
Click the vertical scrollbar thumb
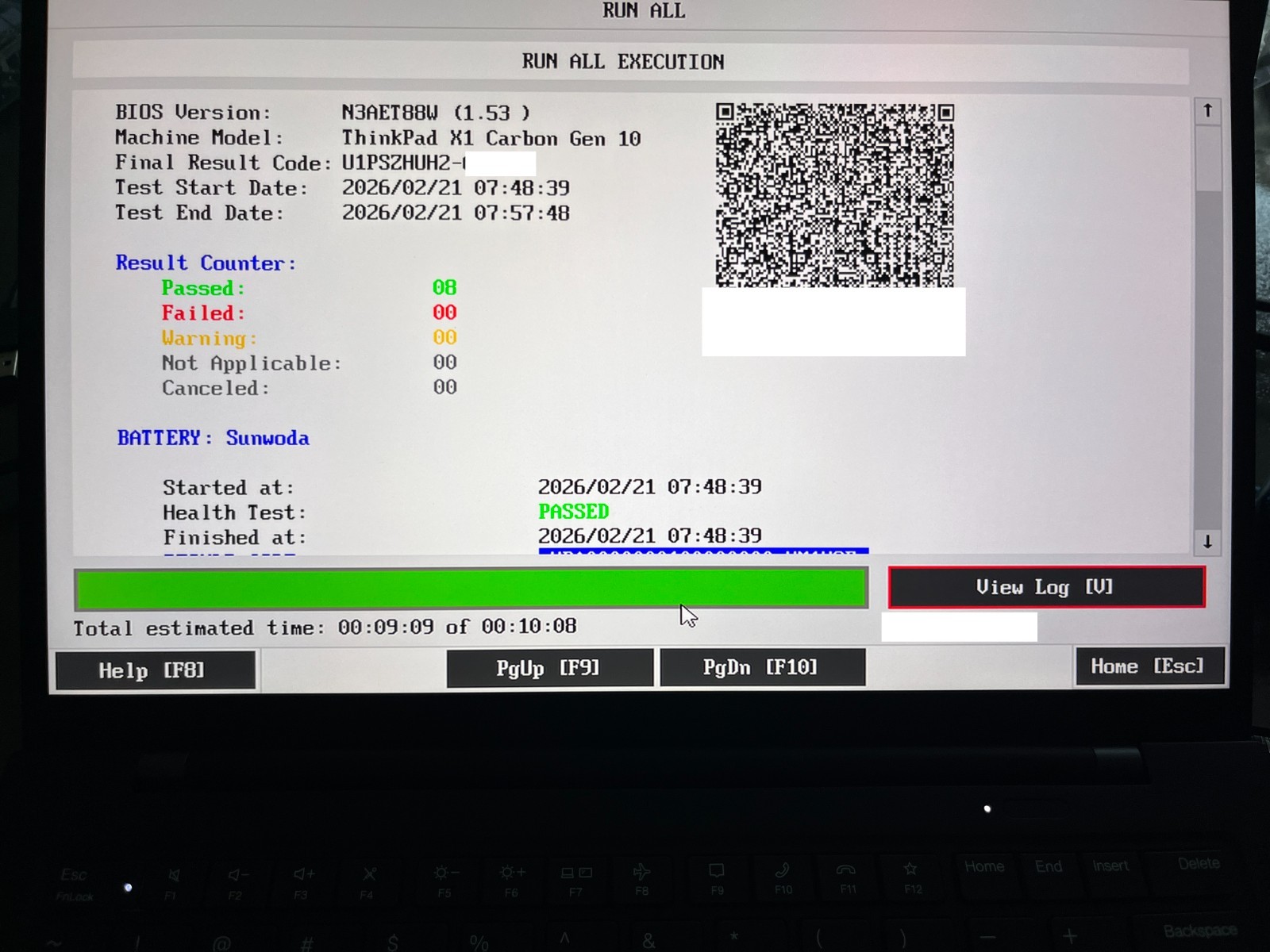[x=1207, y=158]
